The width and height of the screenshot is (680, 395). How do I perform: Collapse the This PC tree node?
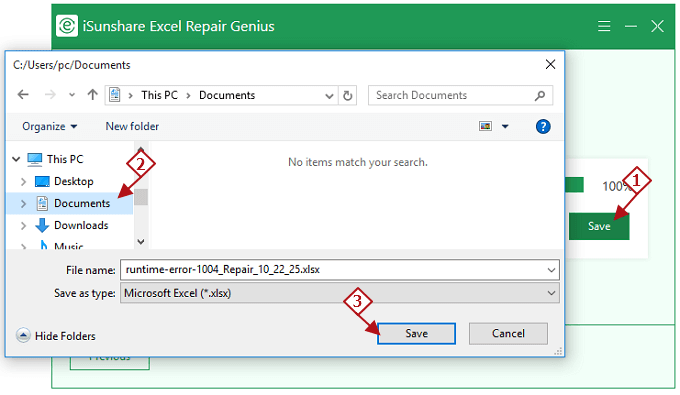[16, 159]
